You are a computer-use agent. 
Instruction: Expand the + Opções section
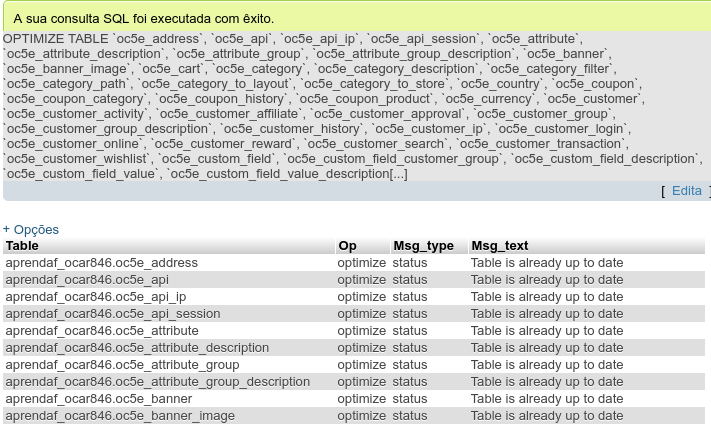(x=31, y=229)
